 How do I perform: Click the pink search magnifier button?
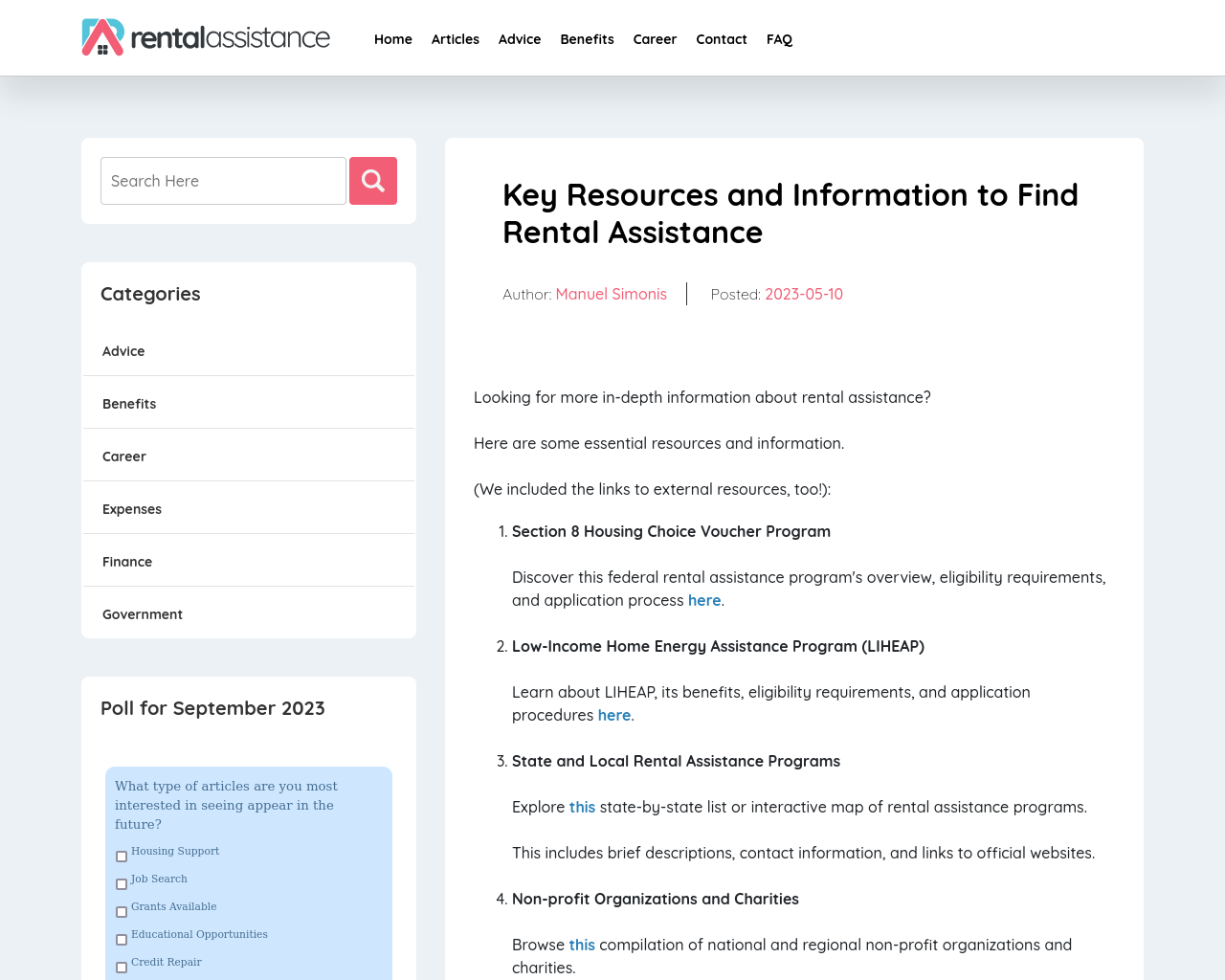373,181
